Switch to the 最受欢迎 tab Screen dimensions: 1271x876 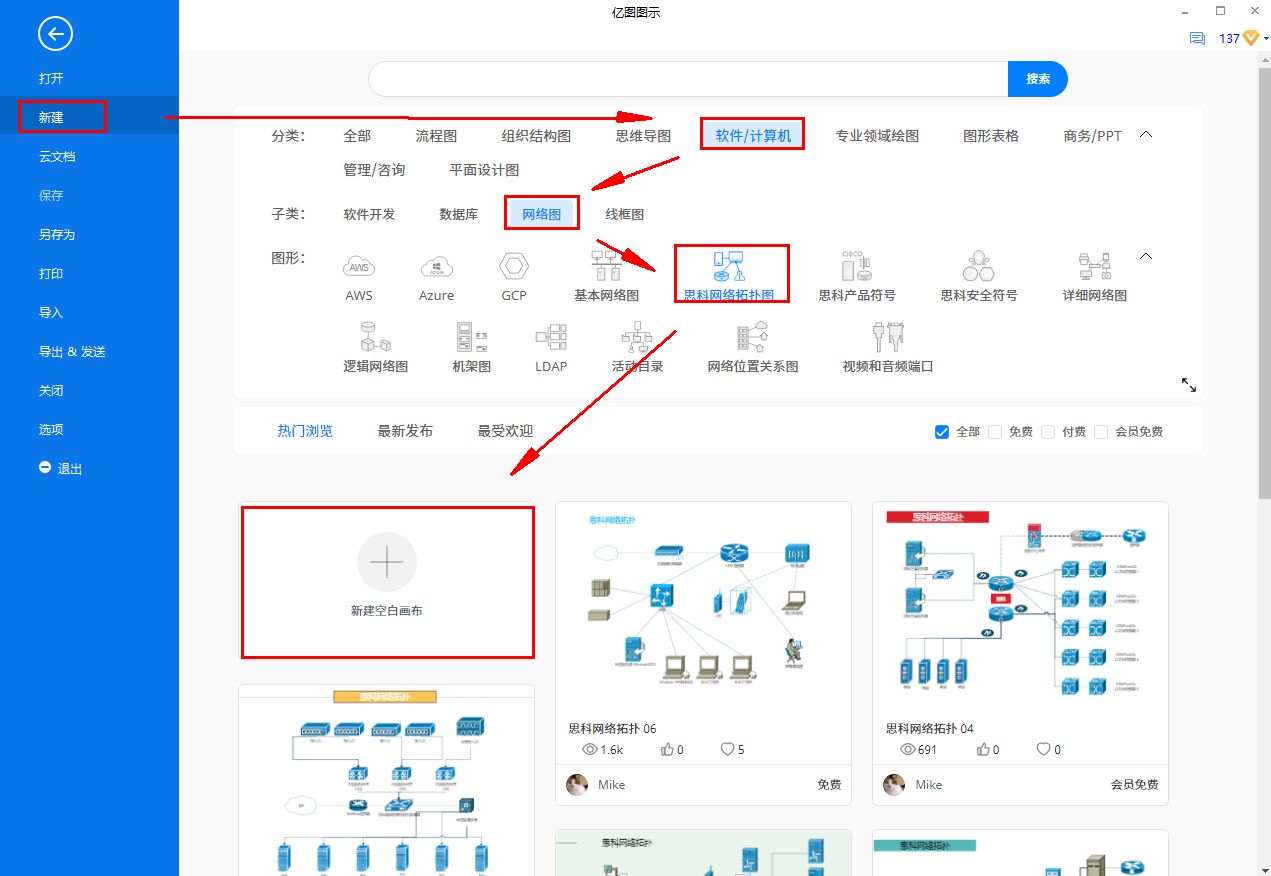click(505, 431)
